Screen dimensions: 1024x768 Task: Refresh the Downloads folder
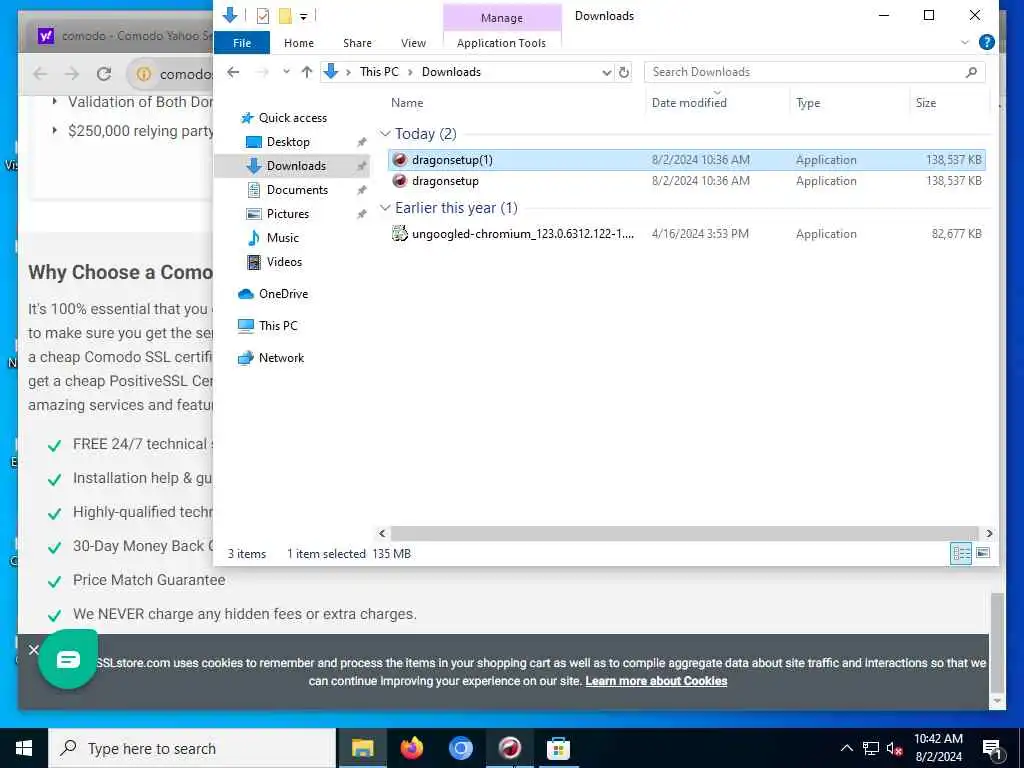point(624,72)
